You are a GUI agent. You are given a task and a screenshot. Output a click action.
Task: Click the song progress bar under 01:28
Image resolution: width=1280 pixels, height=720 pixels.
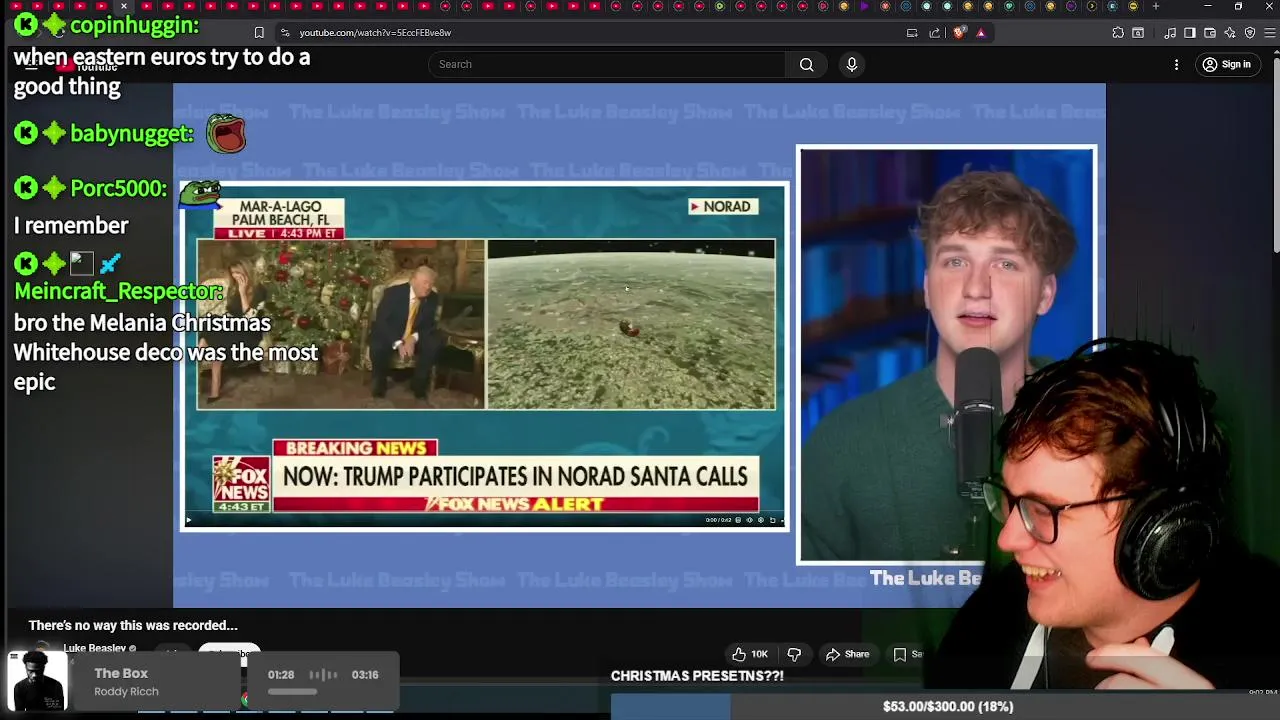(293, 691)
